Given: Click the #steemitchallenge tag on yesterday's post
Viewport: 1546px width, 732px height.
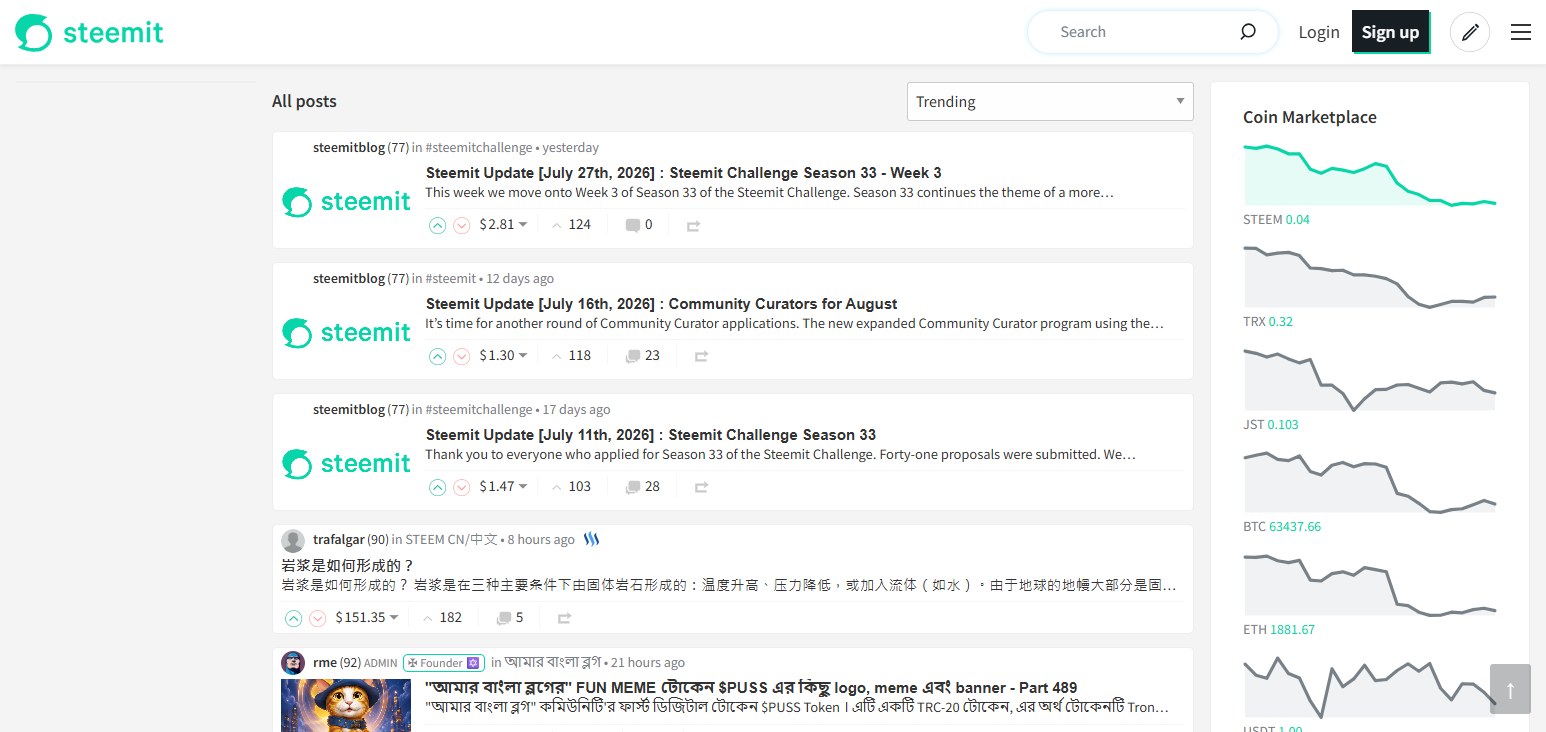Looking at the screenshot, I should pyautogui.click(x=479, y=148).
